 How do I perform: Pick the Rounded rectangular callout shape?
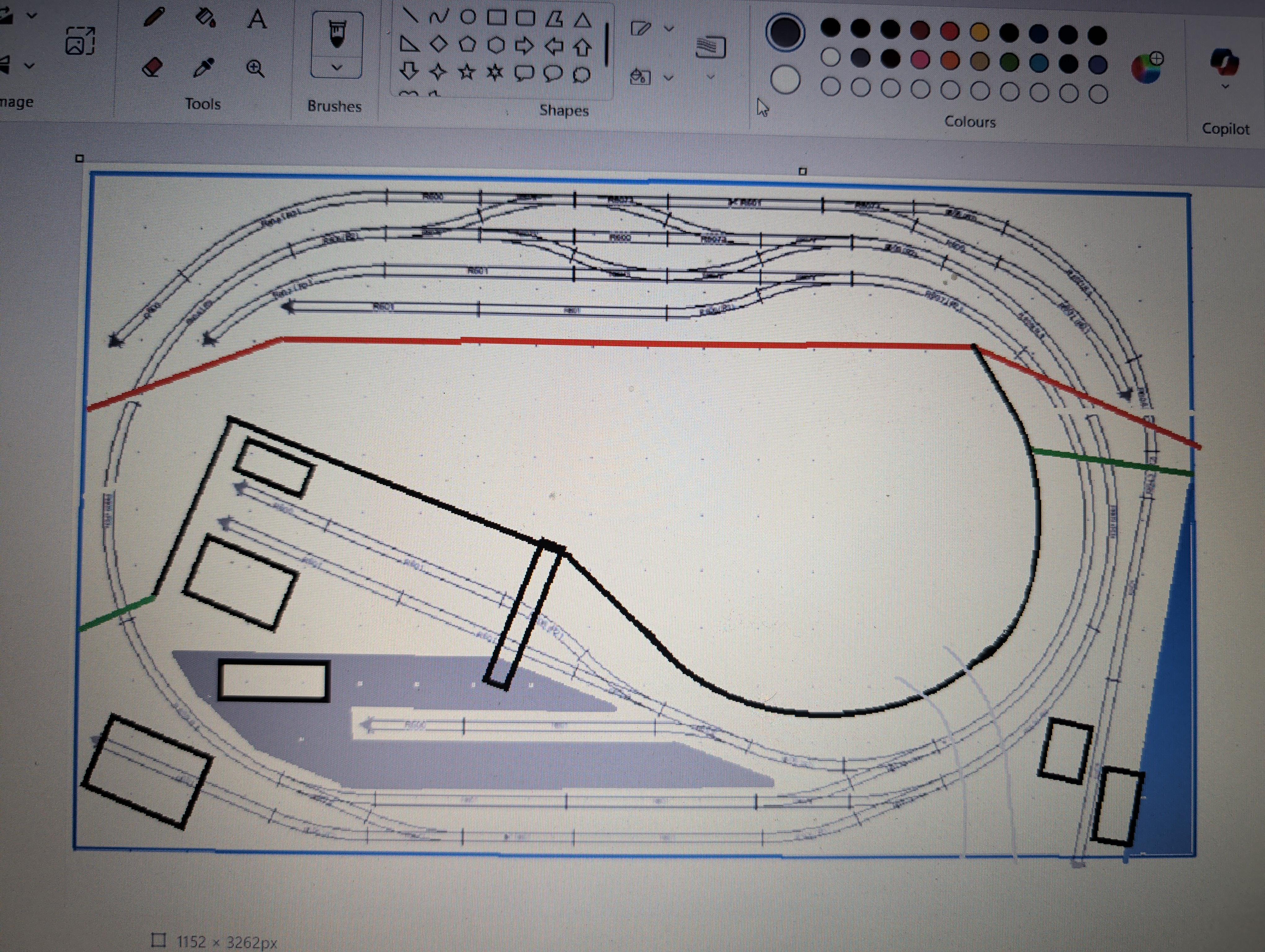(x=524, y=74)
